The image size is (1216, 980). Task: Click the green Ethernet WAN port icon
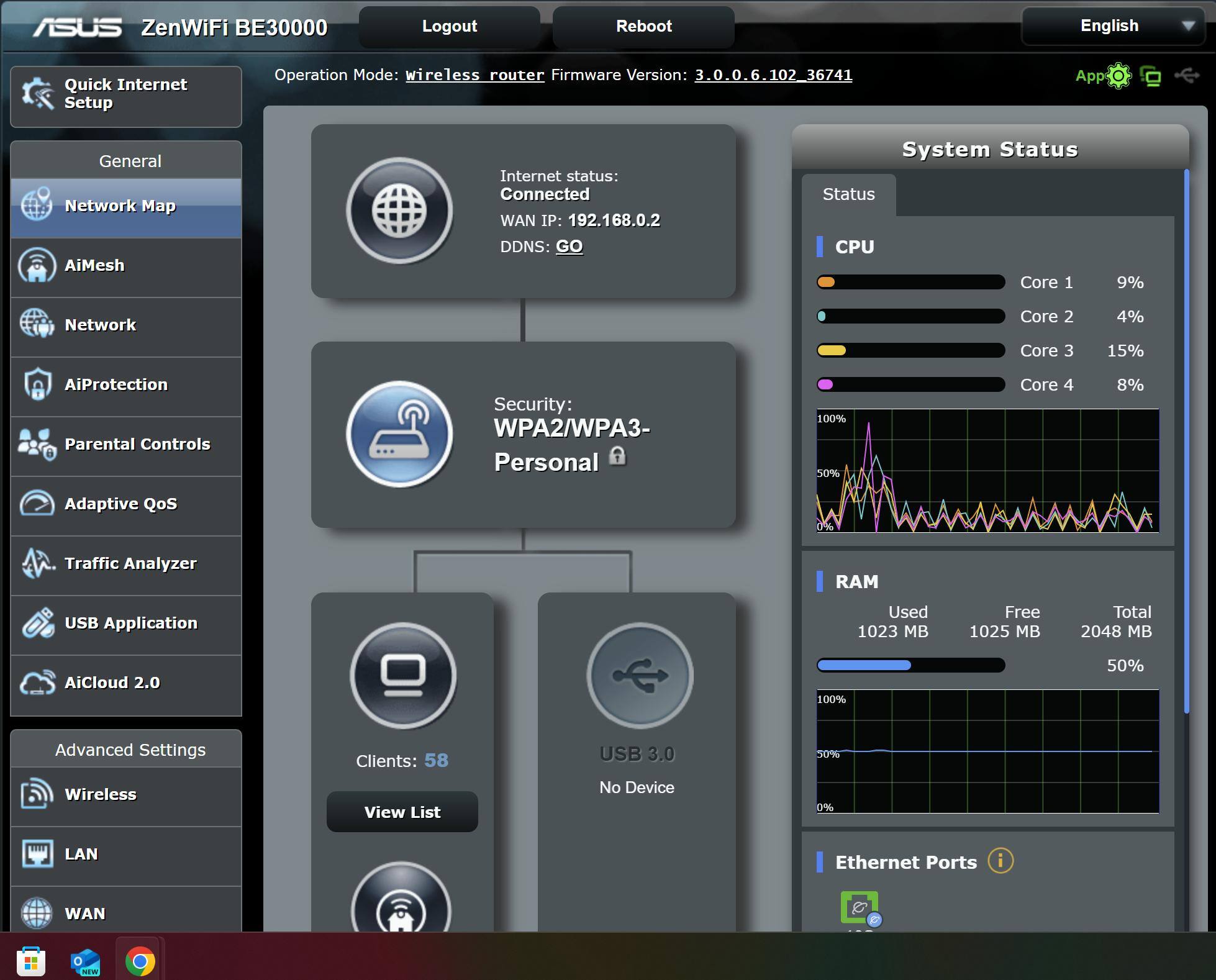pyautogui.click(x=860, y=907)
